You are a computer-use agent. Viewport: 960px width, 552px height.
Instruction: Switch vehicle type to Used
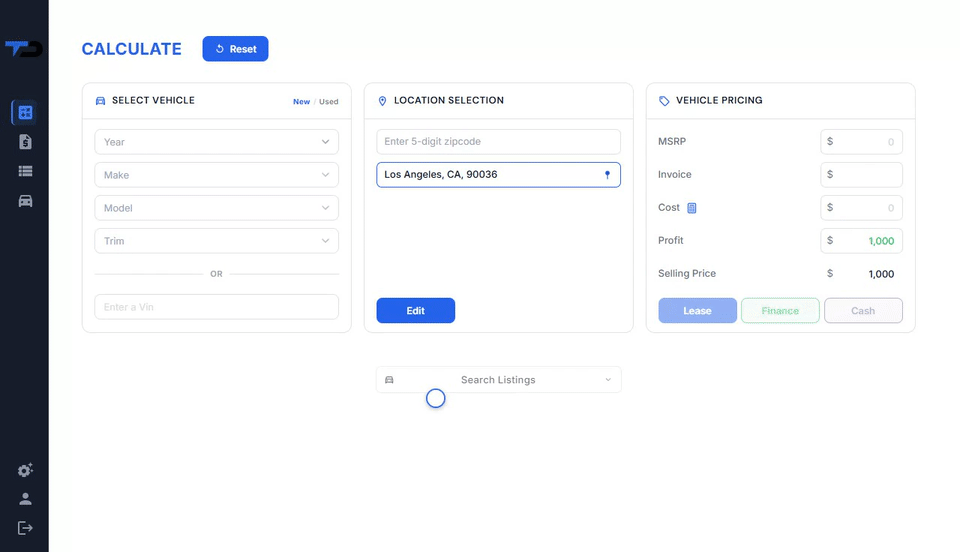click(329, 102)
